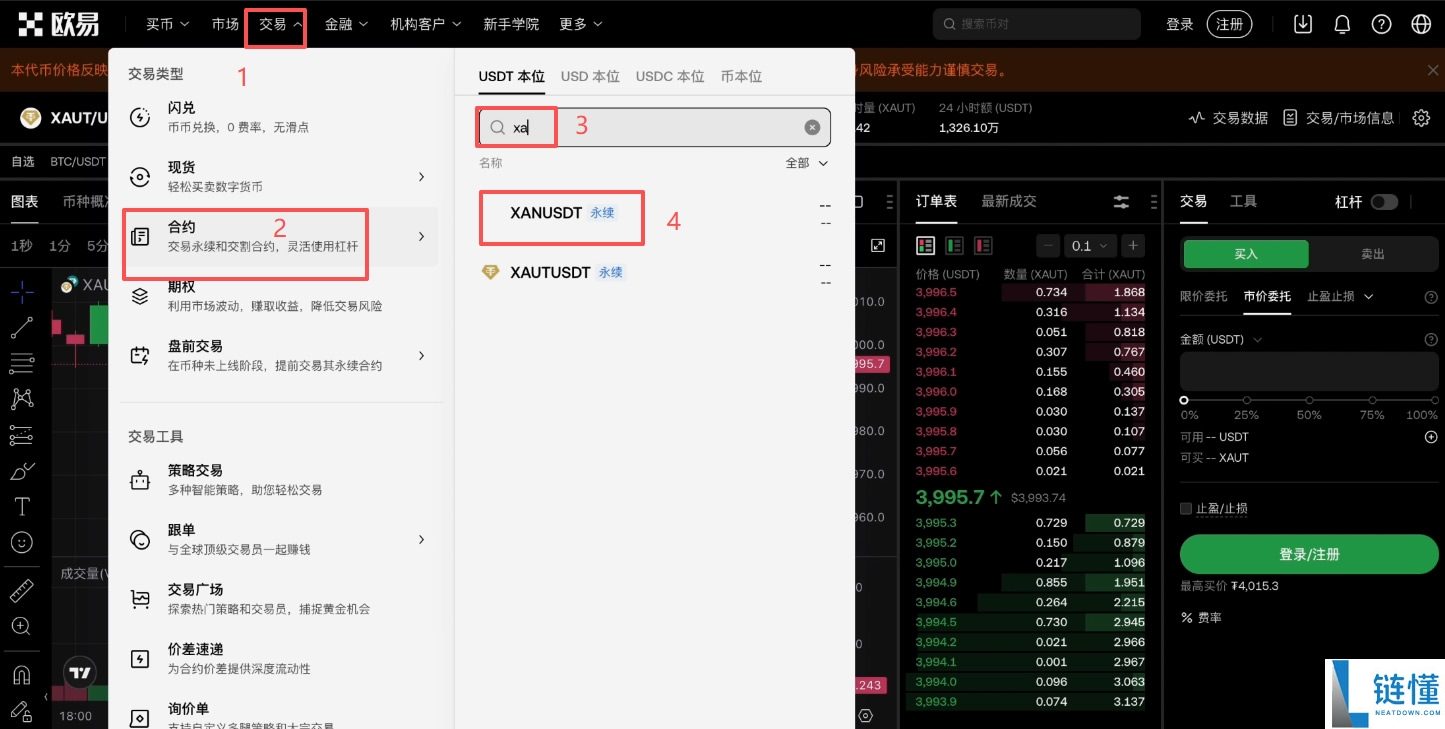Expand the 金融 header dropdown
1445x729 pixels.
coord(346,24)
